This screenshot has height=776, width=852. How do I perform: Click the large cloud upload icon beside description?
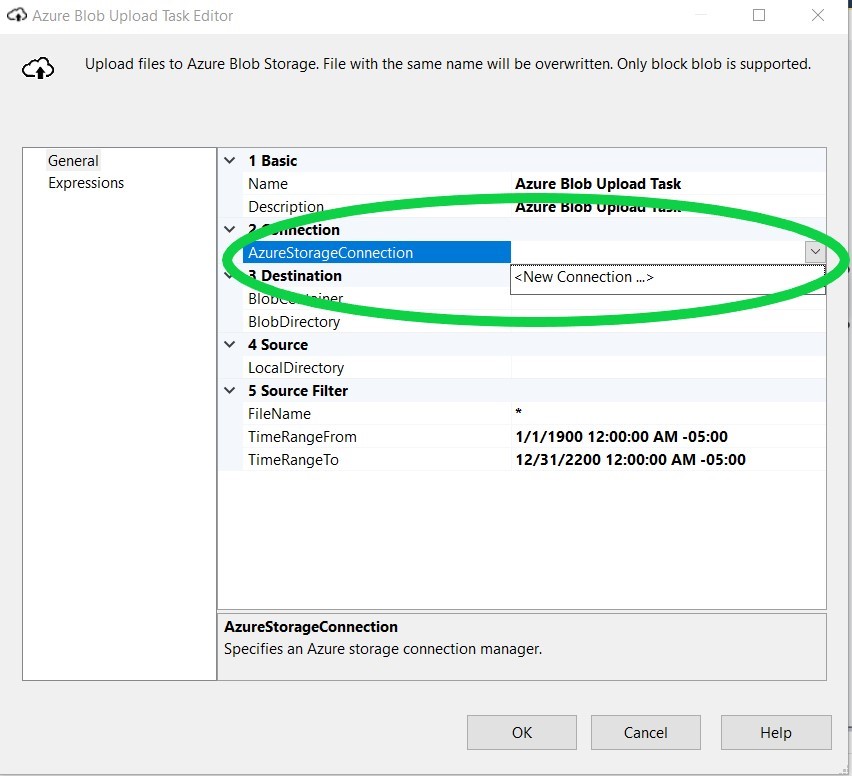(38, 68)
